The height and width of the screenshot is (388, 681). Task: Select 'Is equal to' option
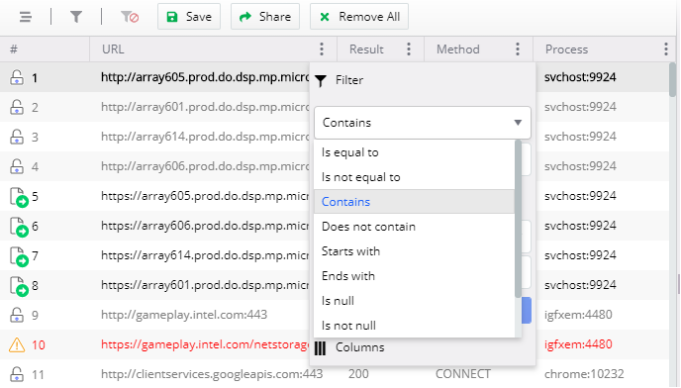pos(414,153)
